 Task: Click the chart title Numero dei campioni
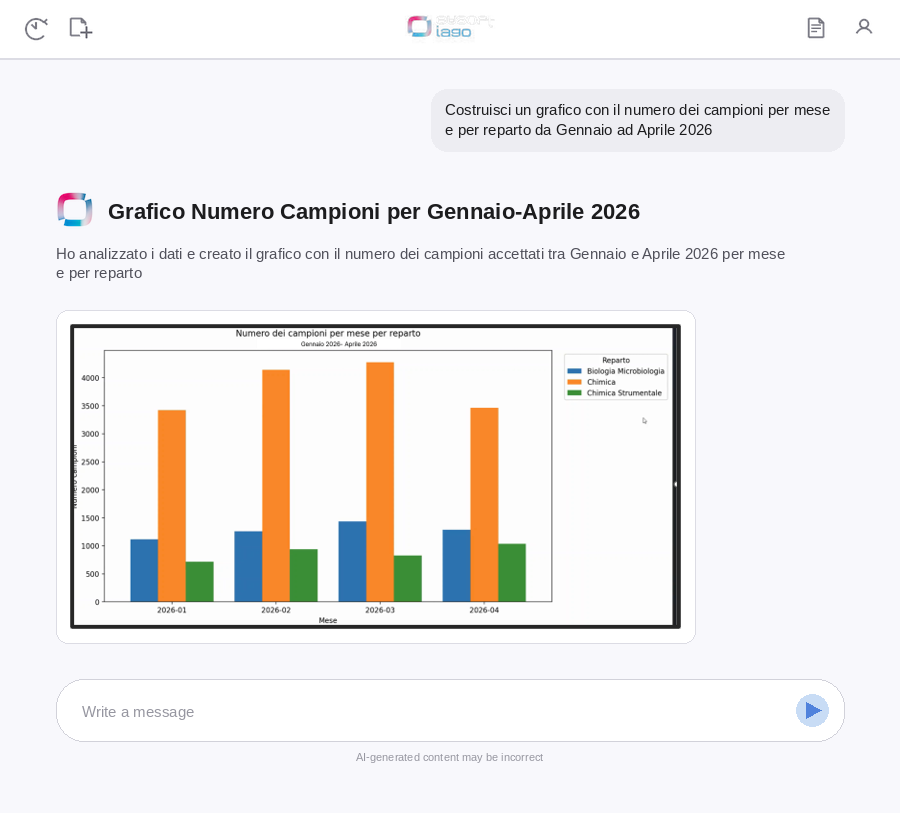pyautogui.click(x=328, y=333)
